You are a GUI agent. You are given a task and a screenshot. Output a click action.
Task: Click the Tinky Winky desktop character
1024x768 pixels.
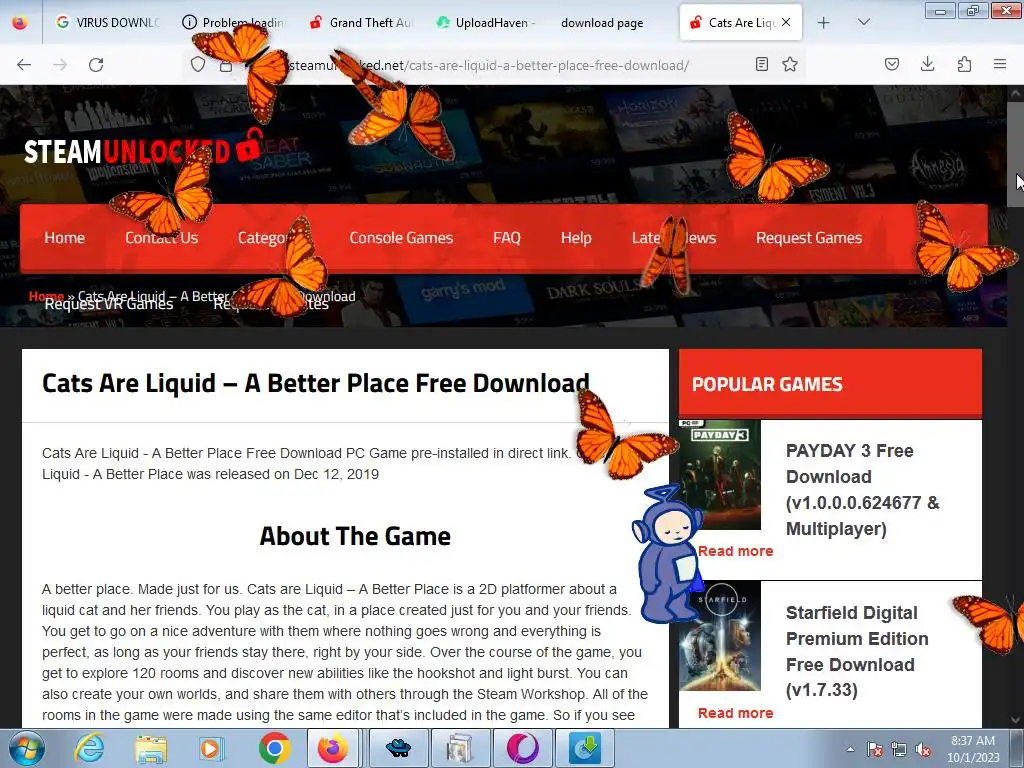click(667, 553)
